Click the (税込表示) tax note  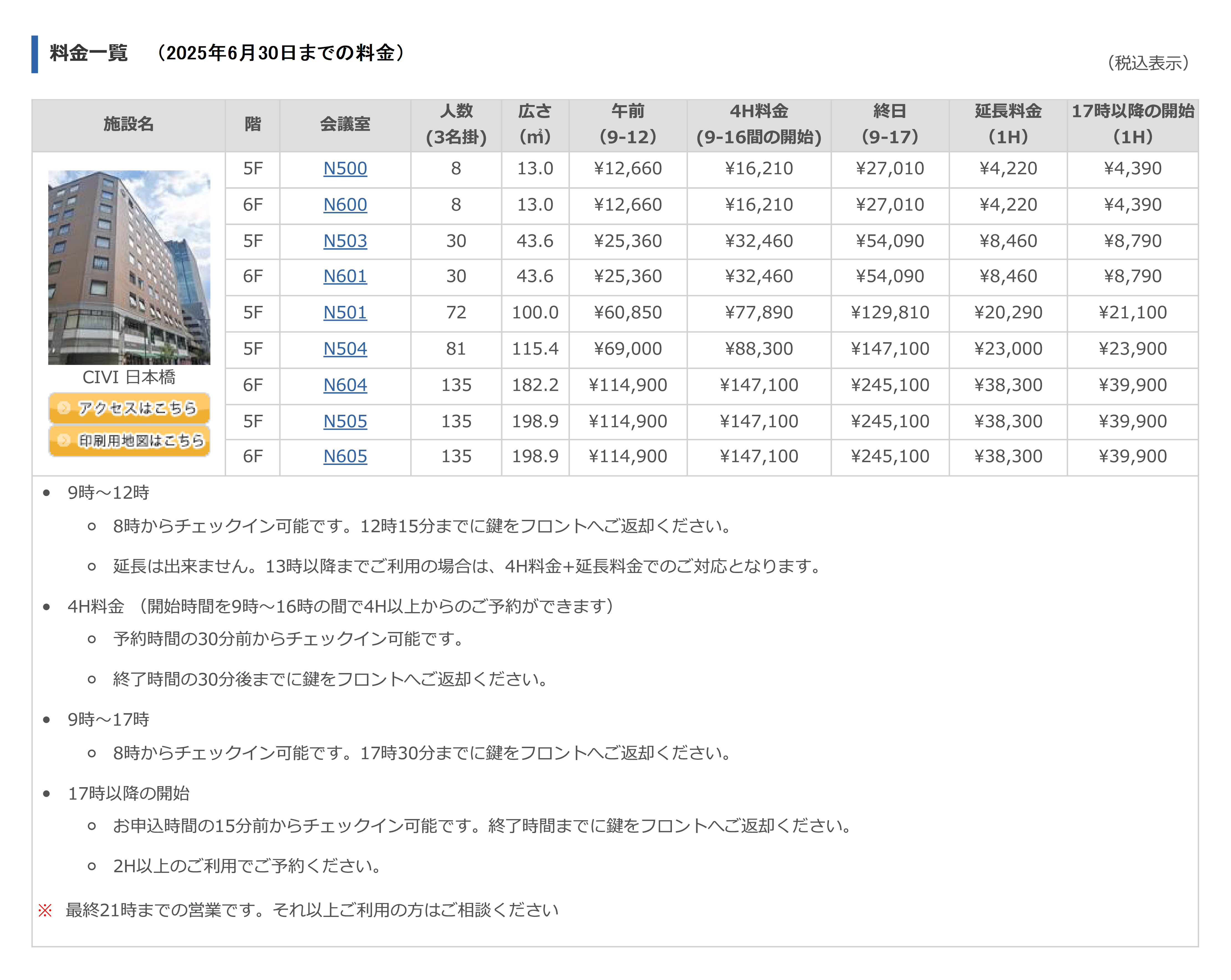pyautogui.click(x=1148, y=63)
